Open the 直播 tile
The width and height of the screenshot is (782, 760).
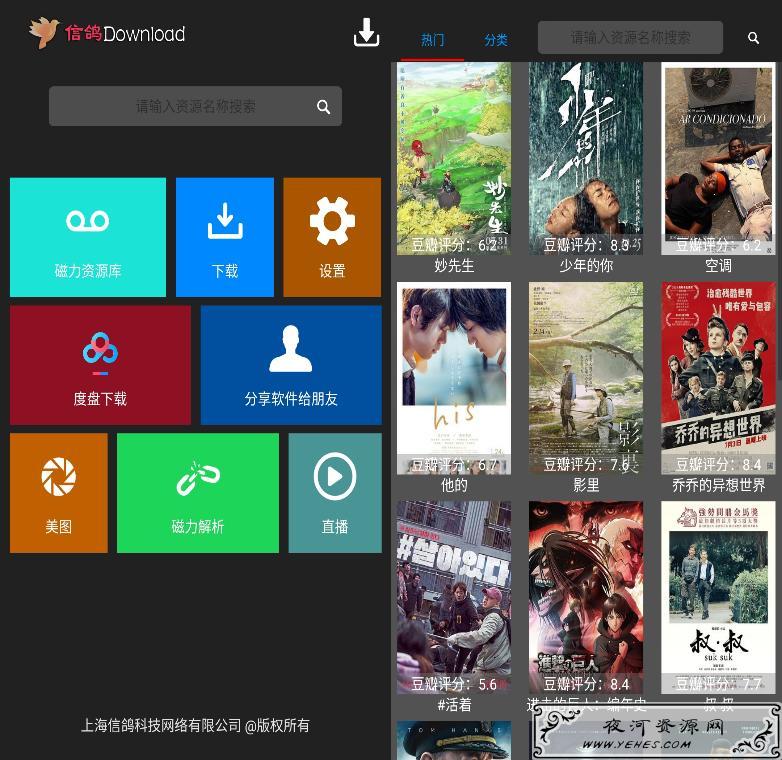[x=335, y=493]
